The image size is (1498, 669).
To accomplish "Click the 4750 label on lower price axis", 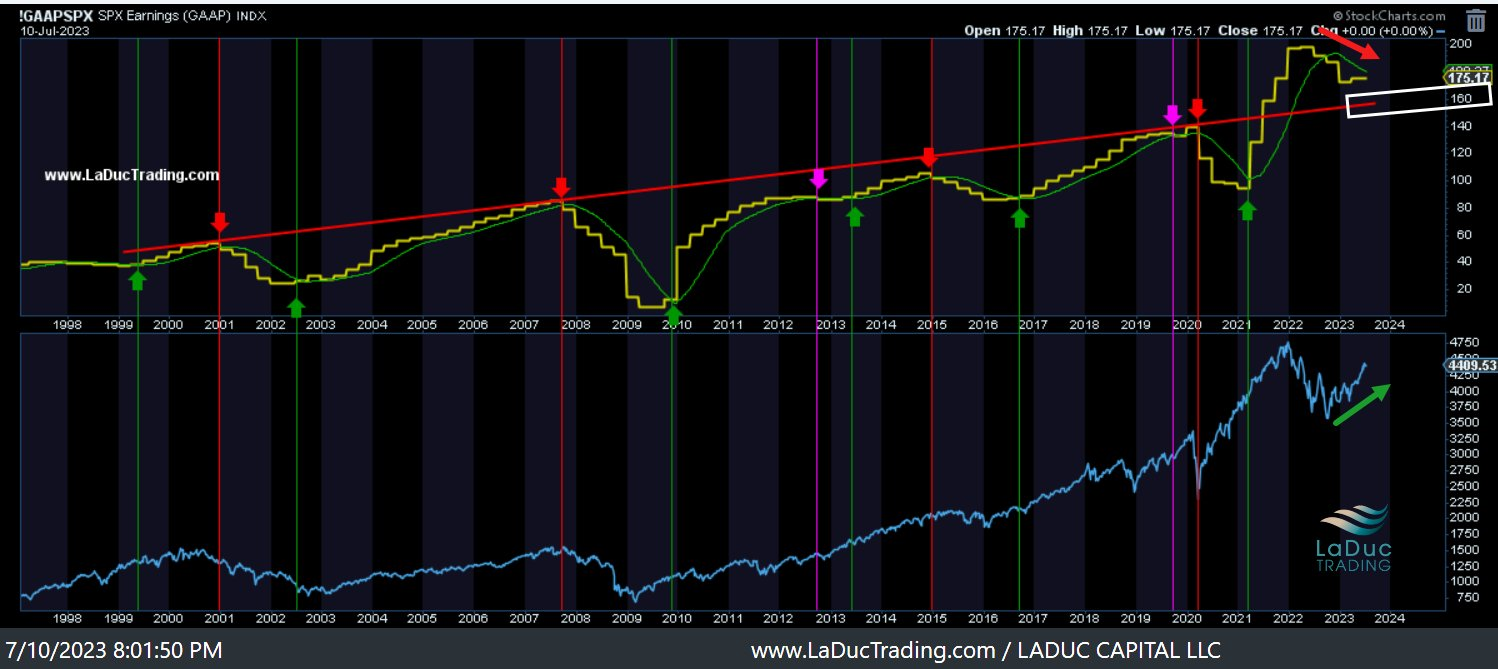I will point(1464,342).
